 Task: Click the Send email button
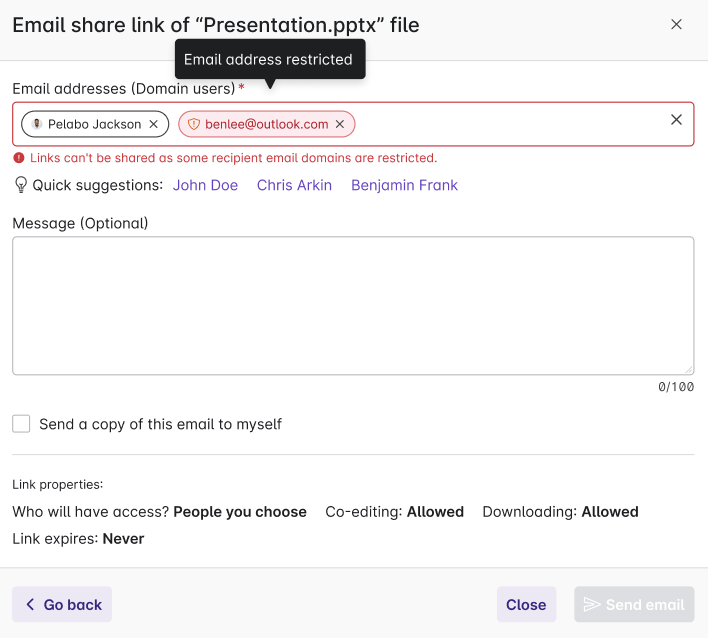[x=634, y=604]
